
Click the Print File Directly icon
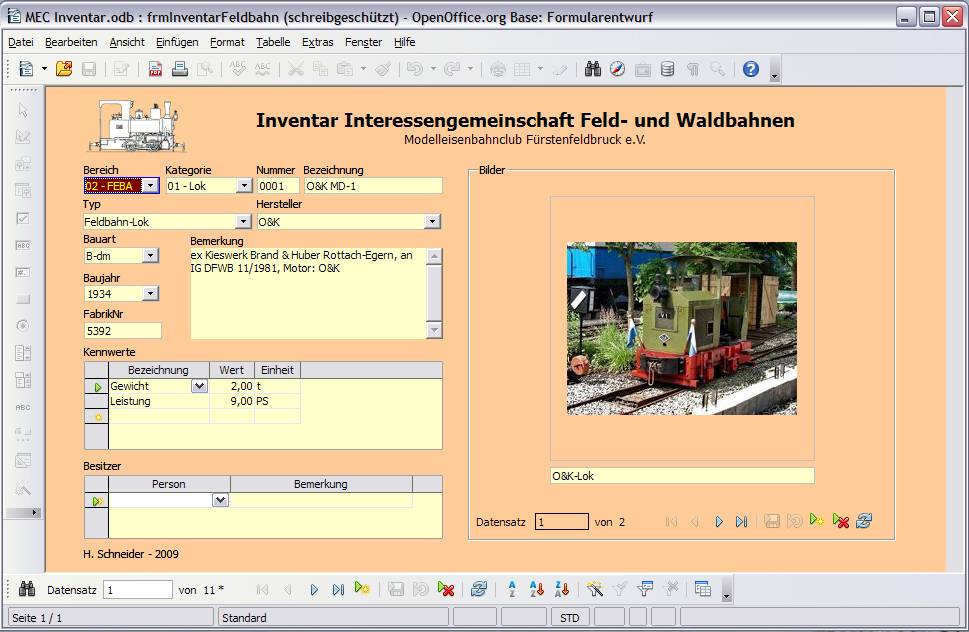coord(178,68)
